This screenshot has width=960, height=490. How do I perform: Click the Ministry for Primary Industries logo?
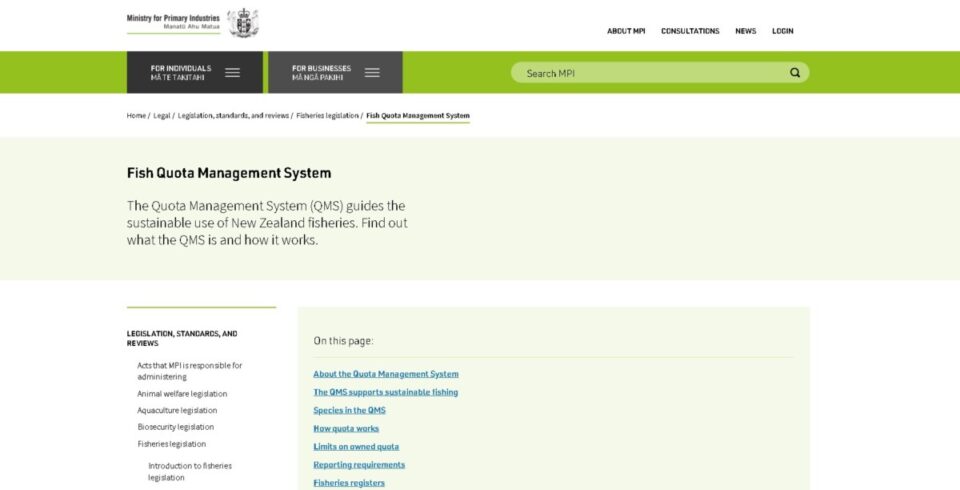click(192, 23)
